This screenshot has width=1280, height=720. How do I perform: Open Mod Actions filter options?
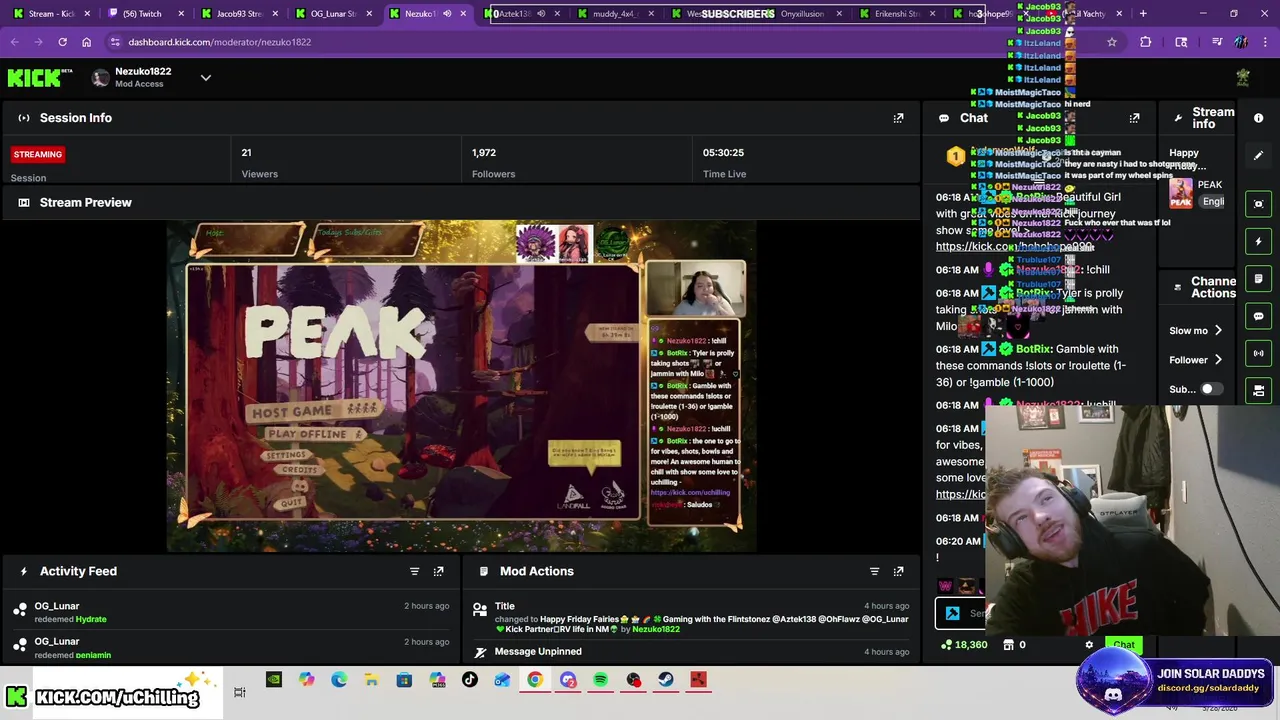[874, 571]
